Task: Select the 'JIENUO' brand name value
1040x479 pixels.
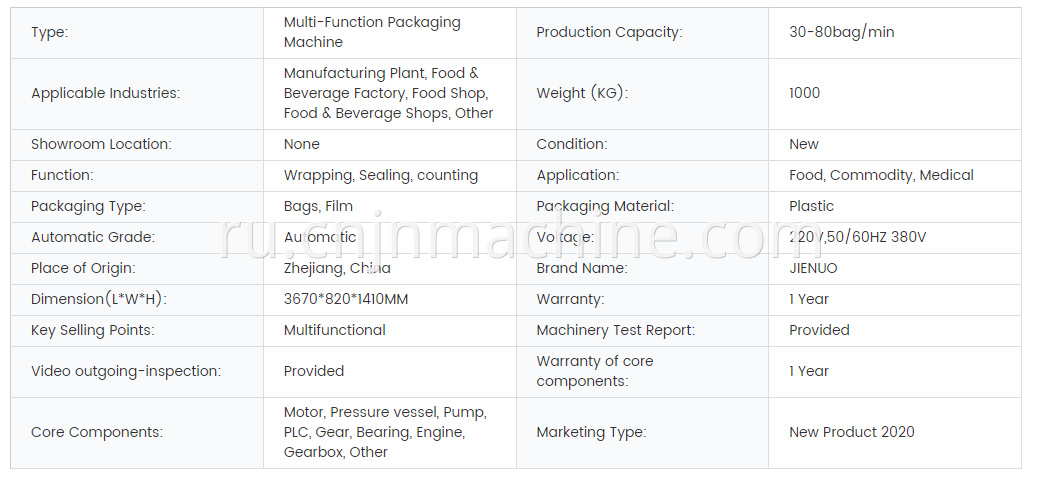Action: [x=813, y=268]
